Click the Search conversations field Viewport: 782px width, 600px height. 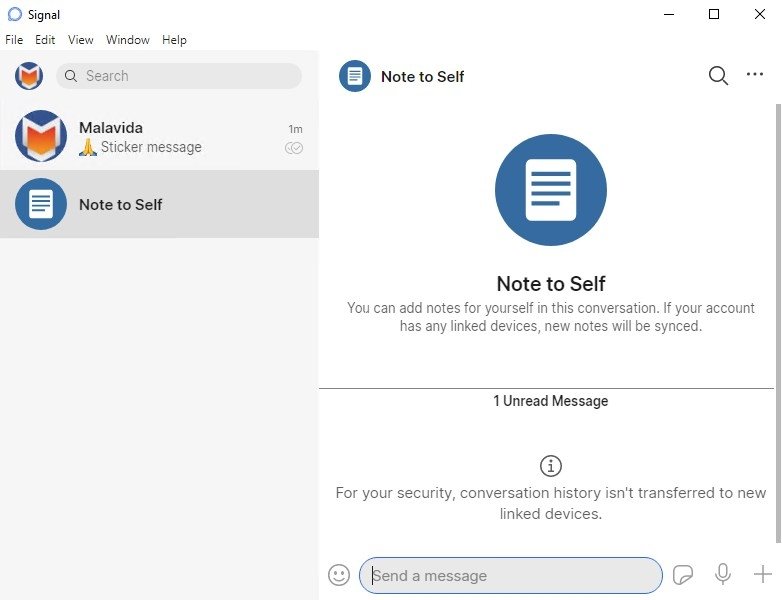(179, 76)
